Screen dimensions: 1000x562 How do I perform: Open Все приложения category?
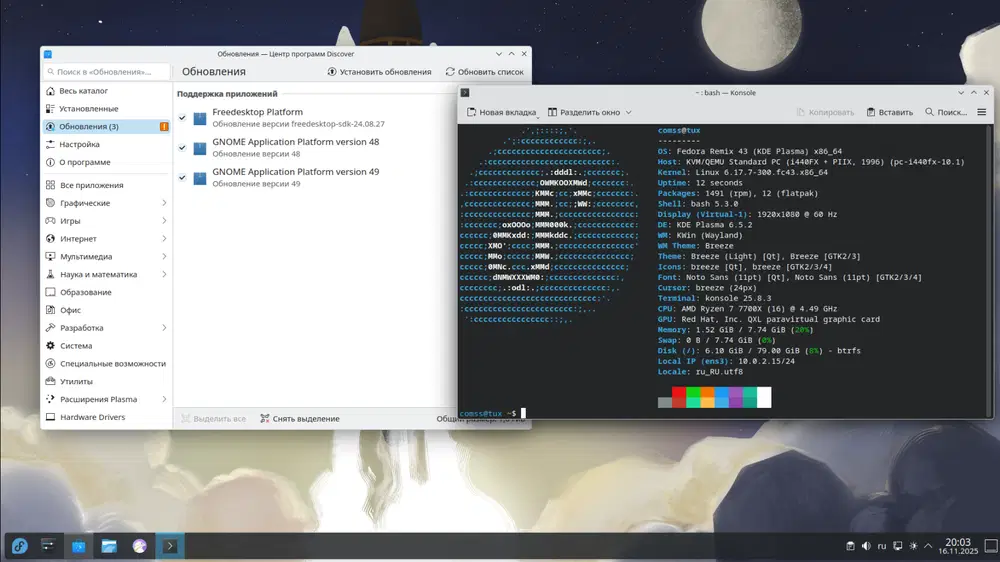(107, 185)
